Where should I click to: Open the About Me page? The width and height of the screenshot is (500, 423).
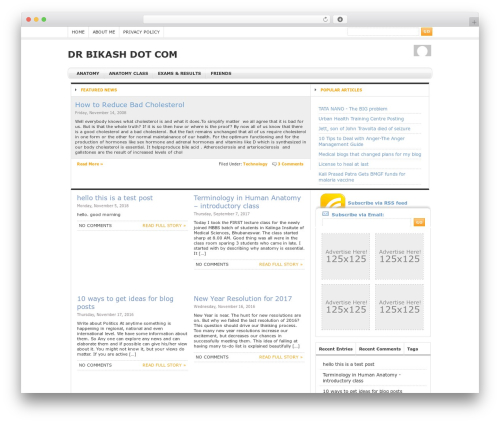coord(104,32)
